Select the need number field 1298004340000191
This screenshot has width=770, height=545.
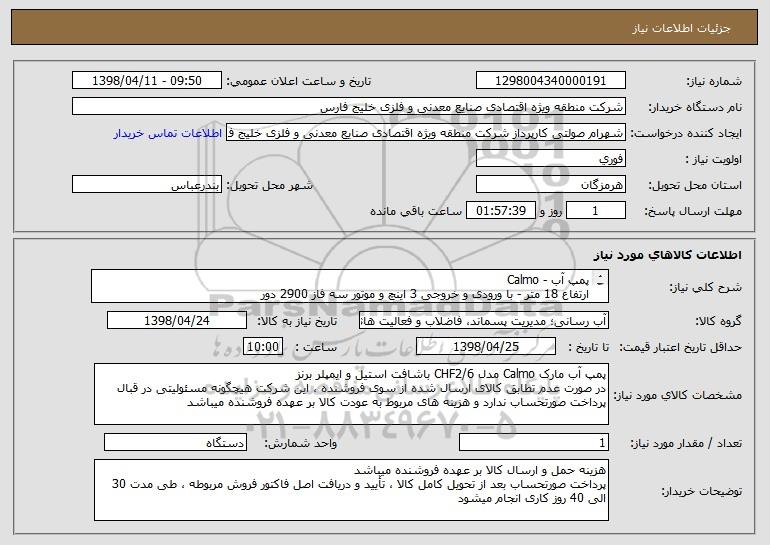(550, 81)
